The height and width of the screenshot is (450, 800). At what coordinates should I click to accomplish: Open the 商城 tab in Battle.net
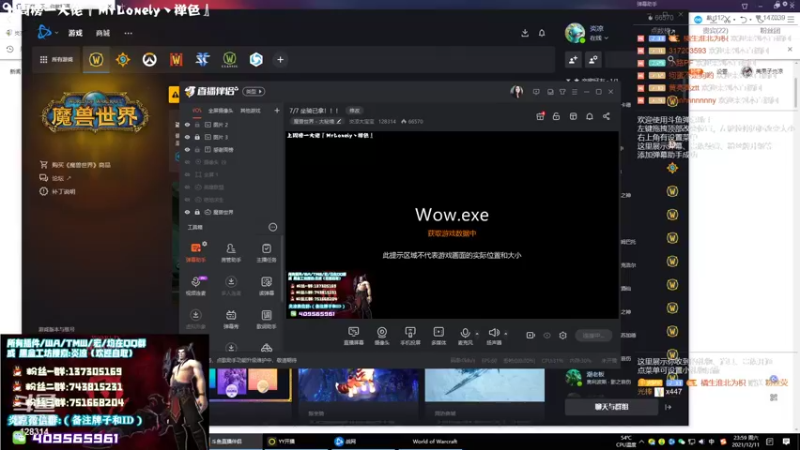(103, 33)
